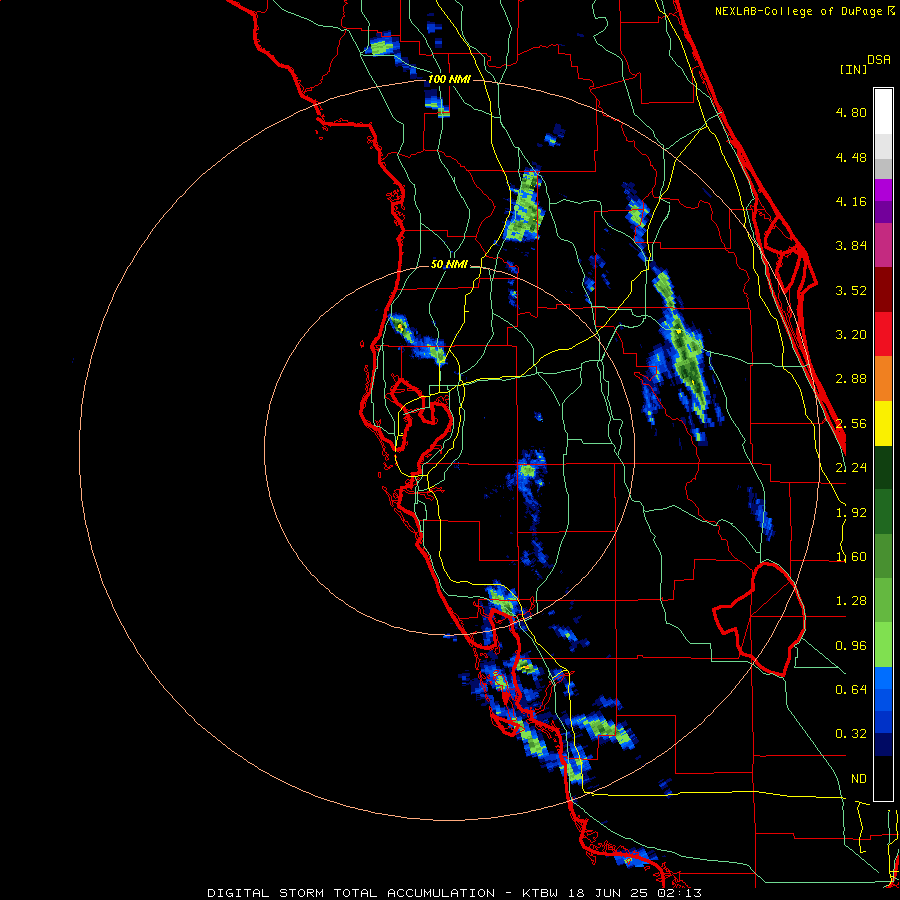This screenshot has width=900, height=900.
Task: Select the bright red swatch in the legend
Action: pyautogui.click(x=883, y=335)
